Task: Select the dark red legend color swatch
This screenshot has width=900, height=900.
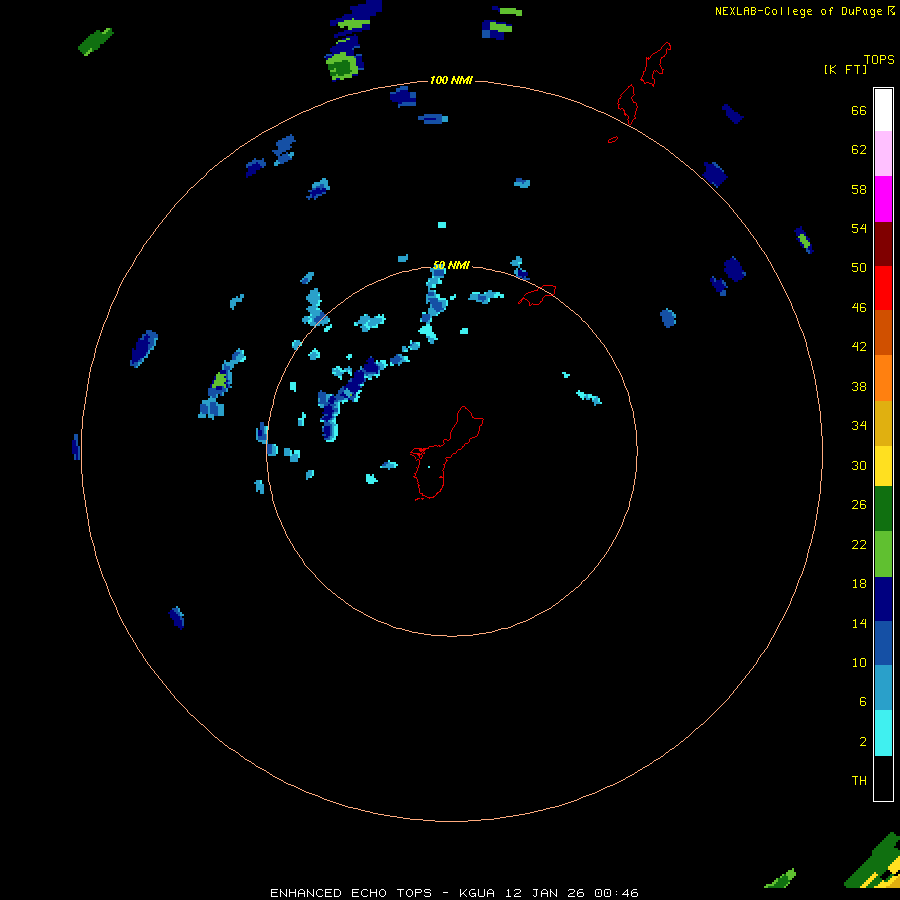Action: tap(883, 244)
